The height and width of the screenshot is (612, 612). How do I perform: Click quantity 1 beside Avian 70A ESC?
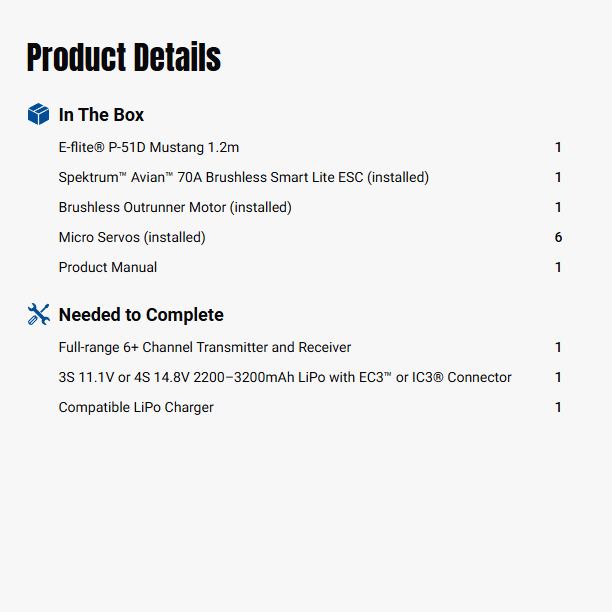click(x=558, y=177)
